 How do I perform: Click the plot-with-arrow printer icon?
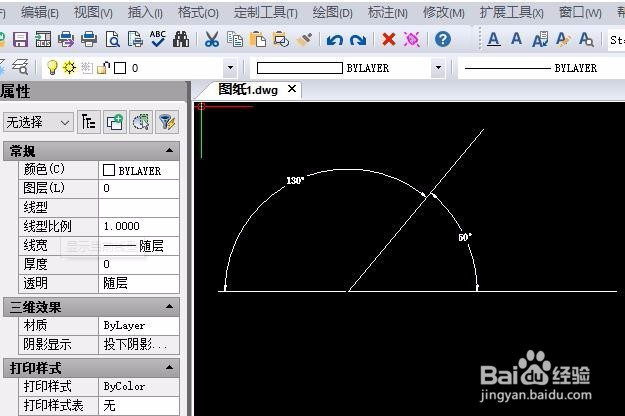[66, 39]
